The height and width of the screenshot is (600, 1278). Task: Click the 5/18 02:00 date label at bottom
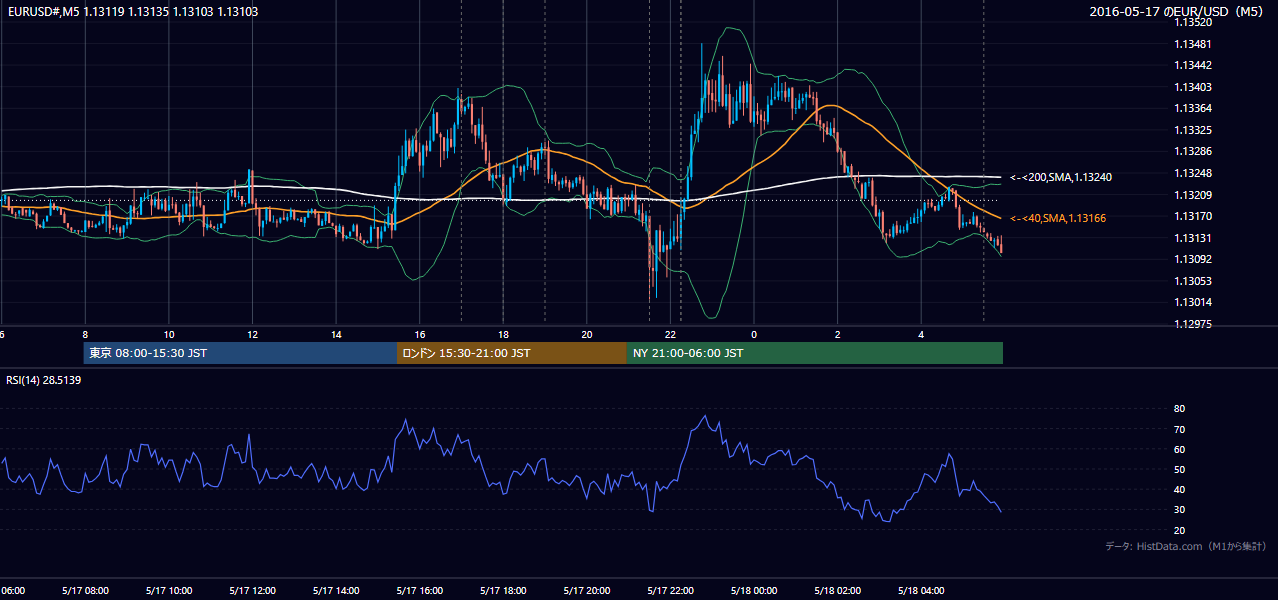pyautogui.click(x=838, y=591)
